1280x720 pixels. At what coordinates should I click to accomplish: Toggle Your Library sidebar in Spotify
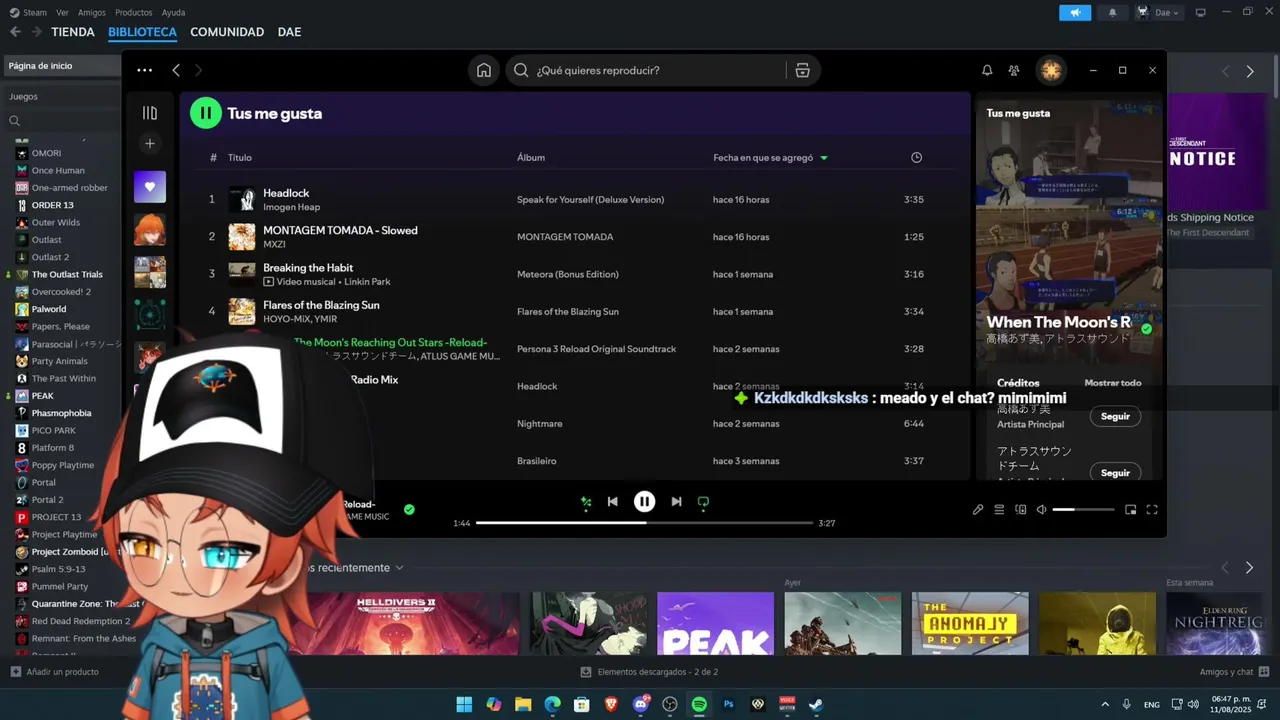point(150,113)
